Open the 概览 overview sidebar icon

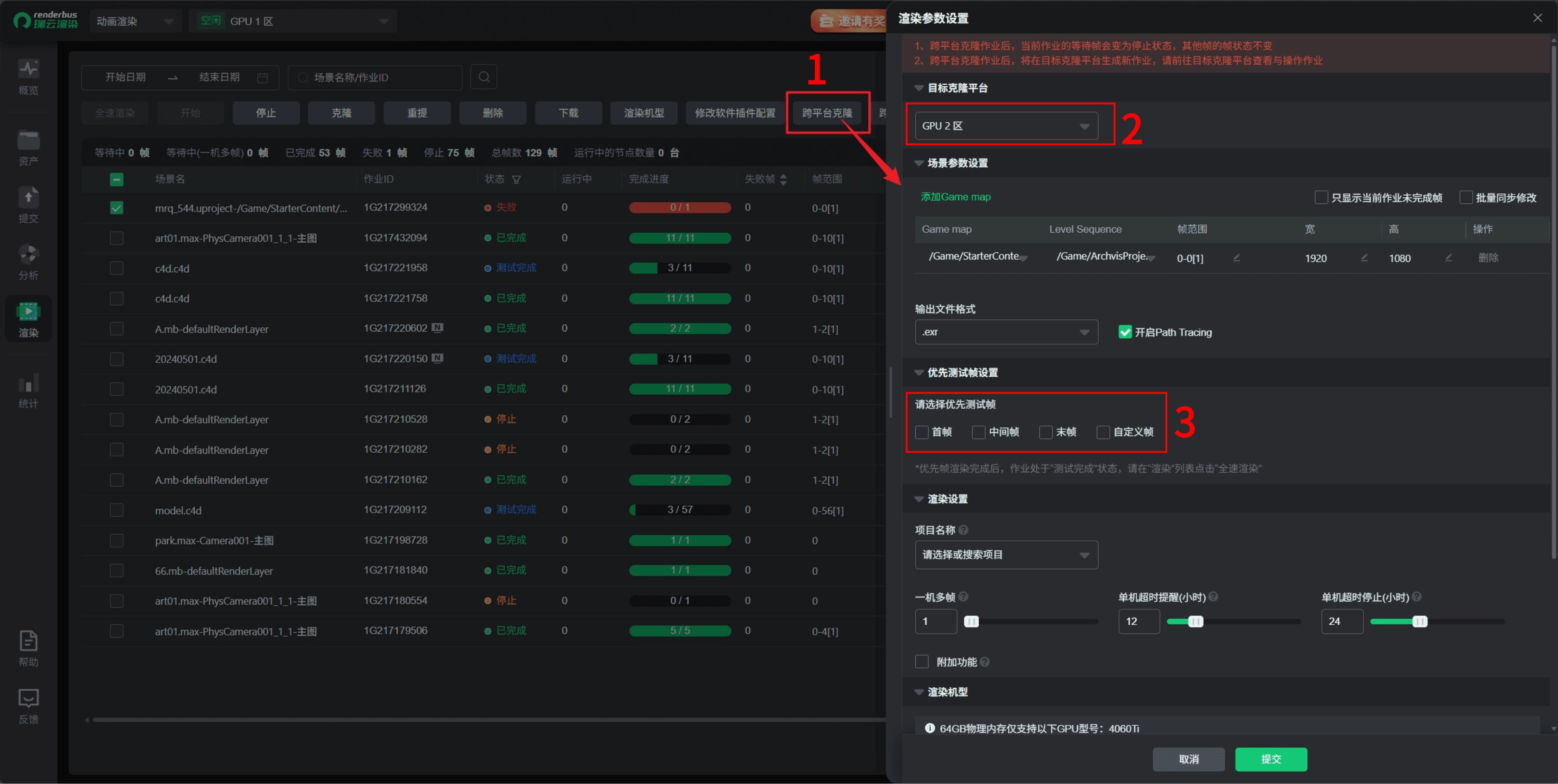click(28, 76)
